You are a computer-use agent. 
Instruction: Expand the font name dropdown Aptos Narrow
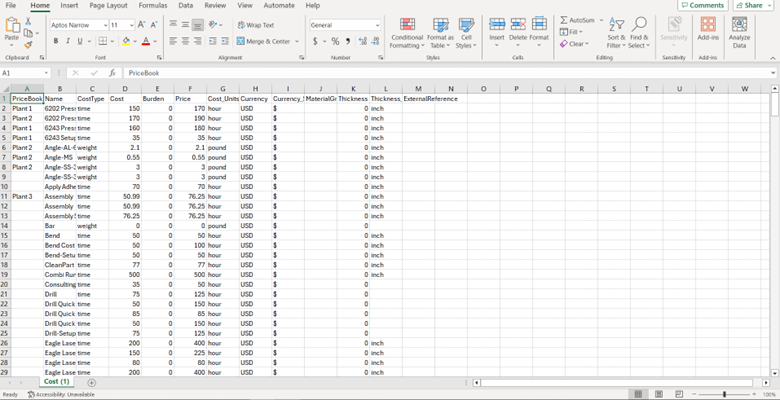tap(102, 25)
